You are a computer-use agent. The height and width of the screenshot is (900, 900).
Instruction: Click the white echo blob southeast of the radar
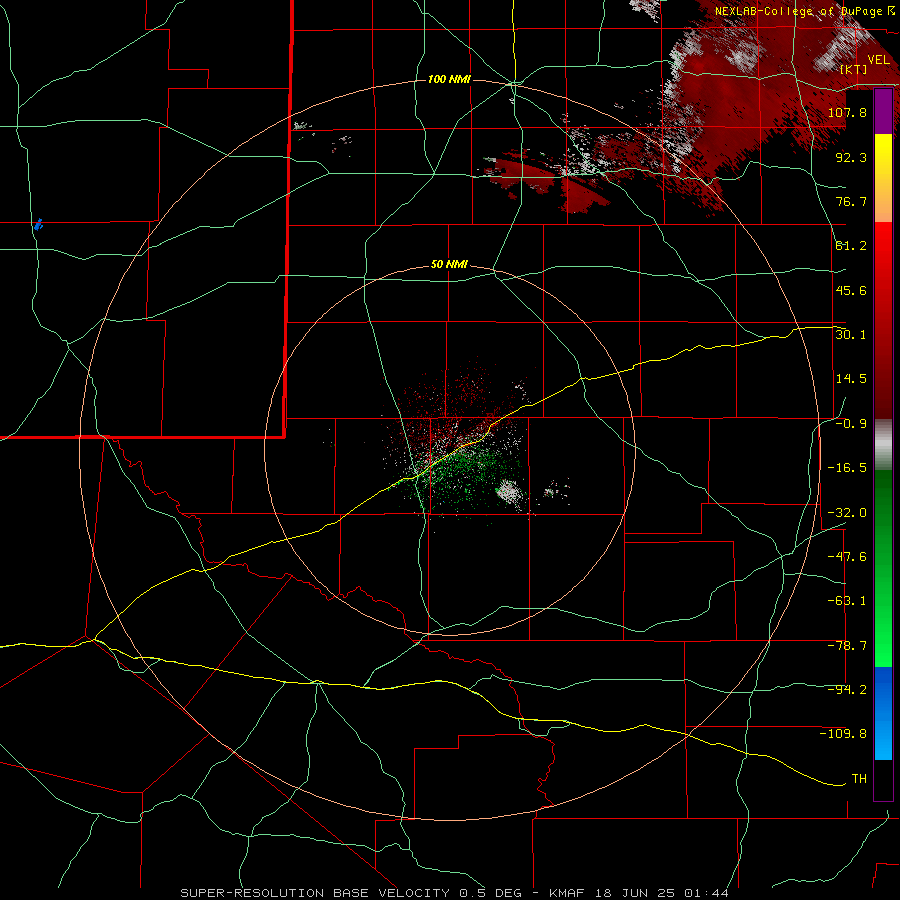point(509,493)
